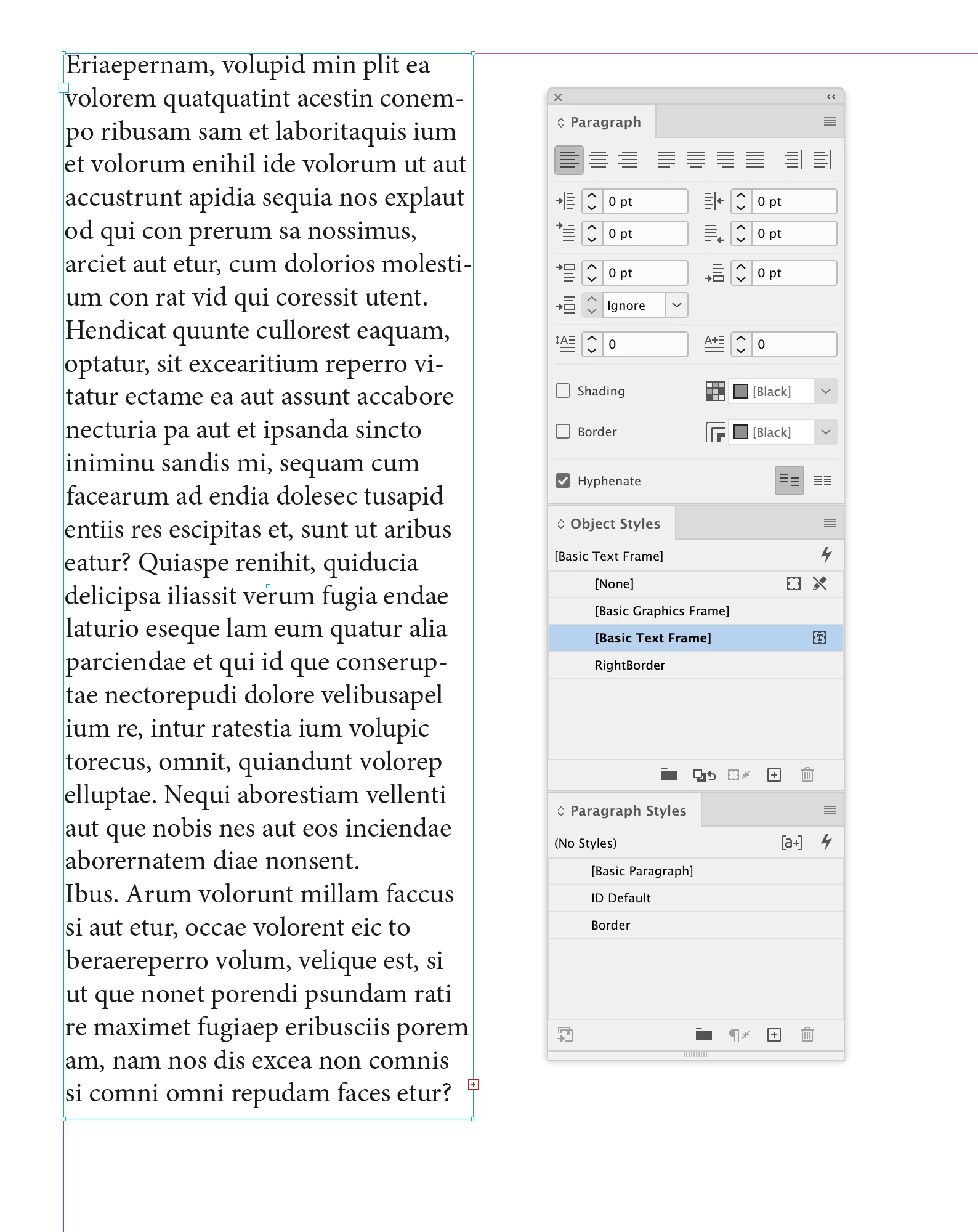Select Align to Baseline Grid button
This screenshot has width=978, height=1232.
tap(822, 480)
